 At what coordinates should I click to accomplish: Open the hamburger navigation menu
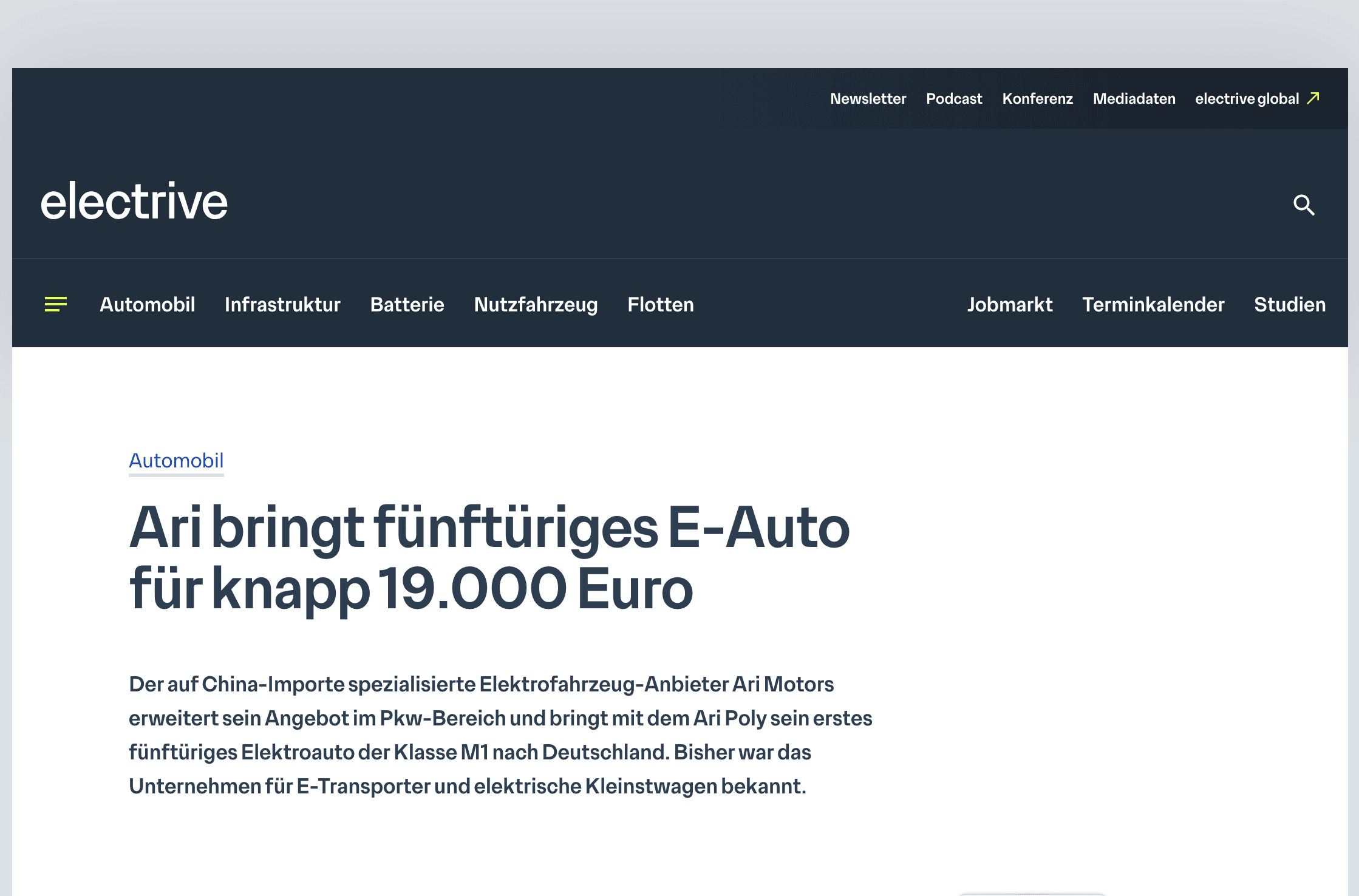(55, 304)
